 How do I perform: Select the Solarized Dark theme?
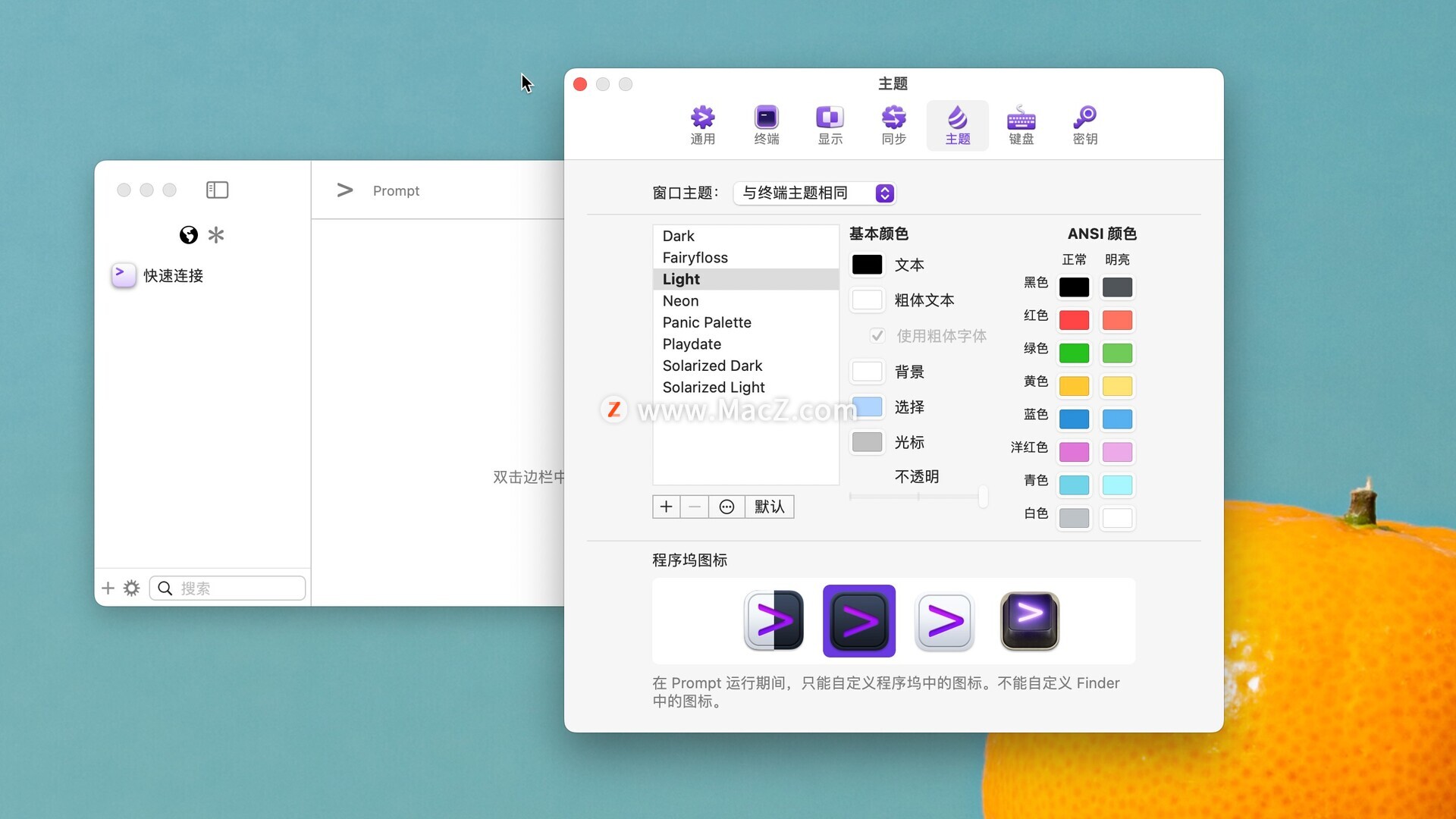point(712,366)
